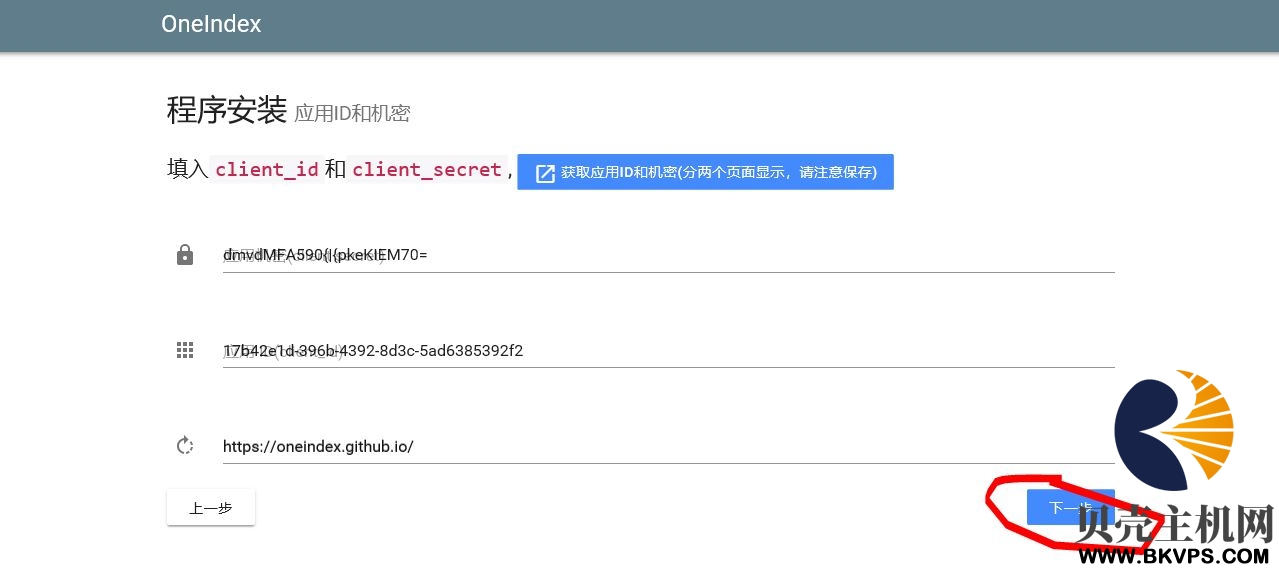Focus the client ID input field
1279x574 pixels.
[668, 351]
